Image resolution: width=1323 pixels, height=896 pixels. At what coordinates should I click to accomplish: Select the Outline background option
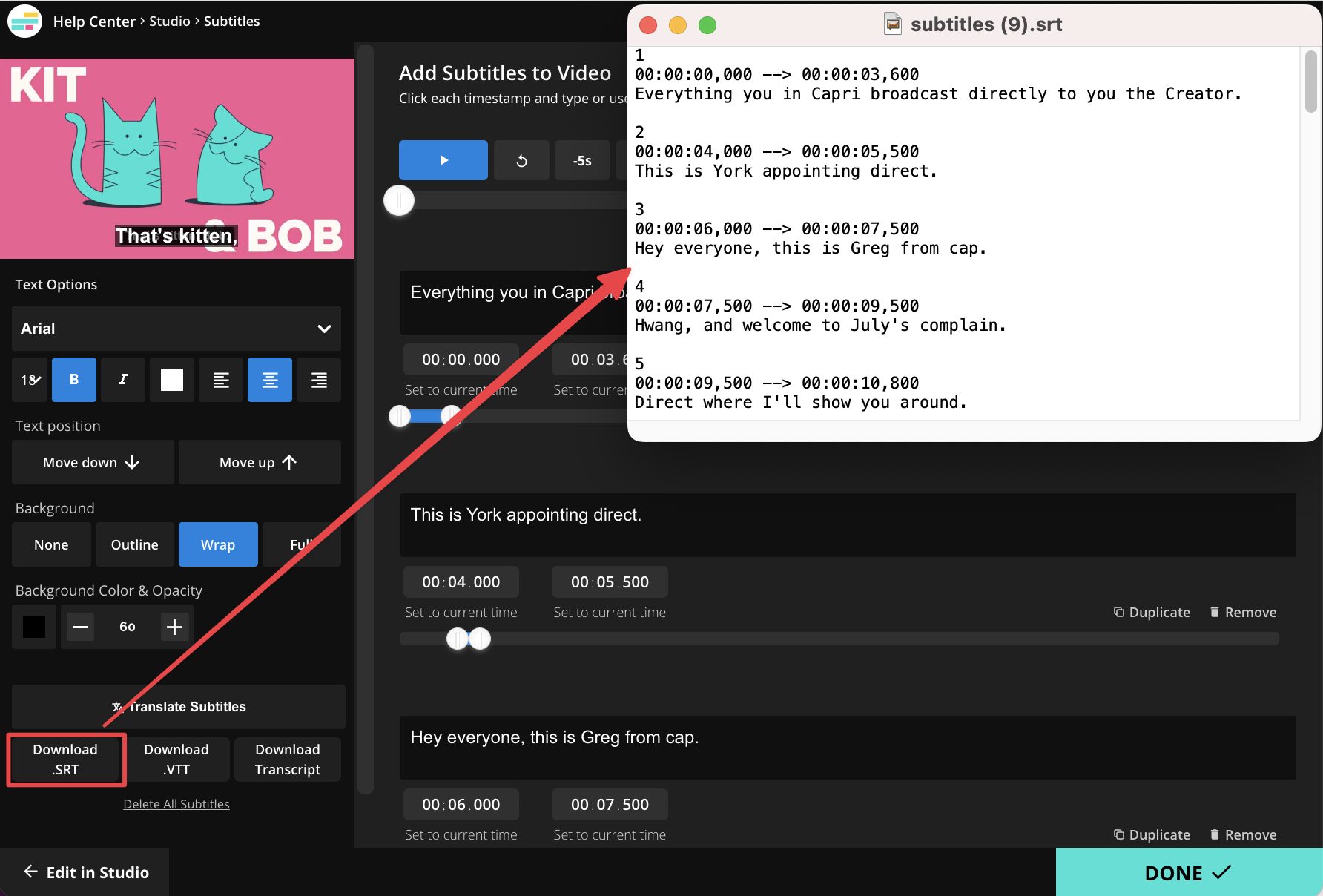(134, 544)
